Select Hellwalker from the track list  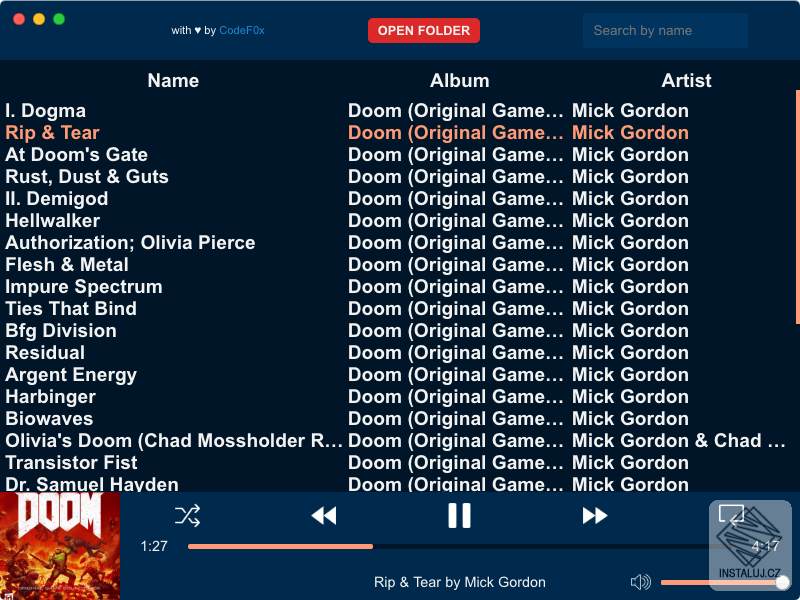pyautogui.click(x=395, y=220)
